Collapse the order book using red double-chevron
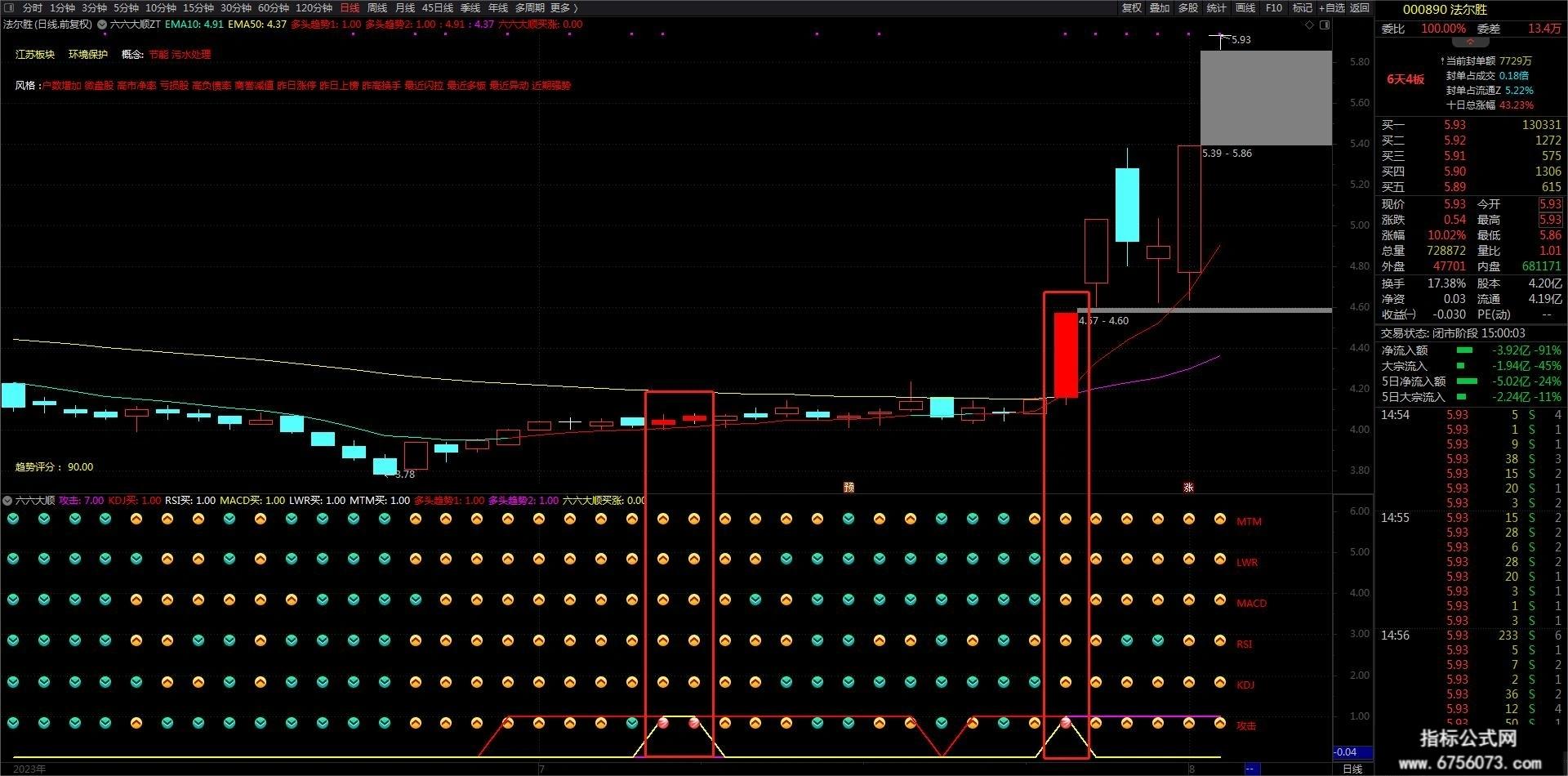Screen dimensions: 1568x776 coord(1471,42)
